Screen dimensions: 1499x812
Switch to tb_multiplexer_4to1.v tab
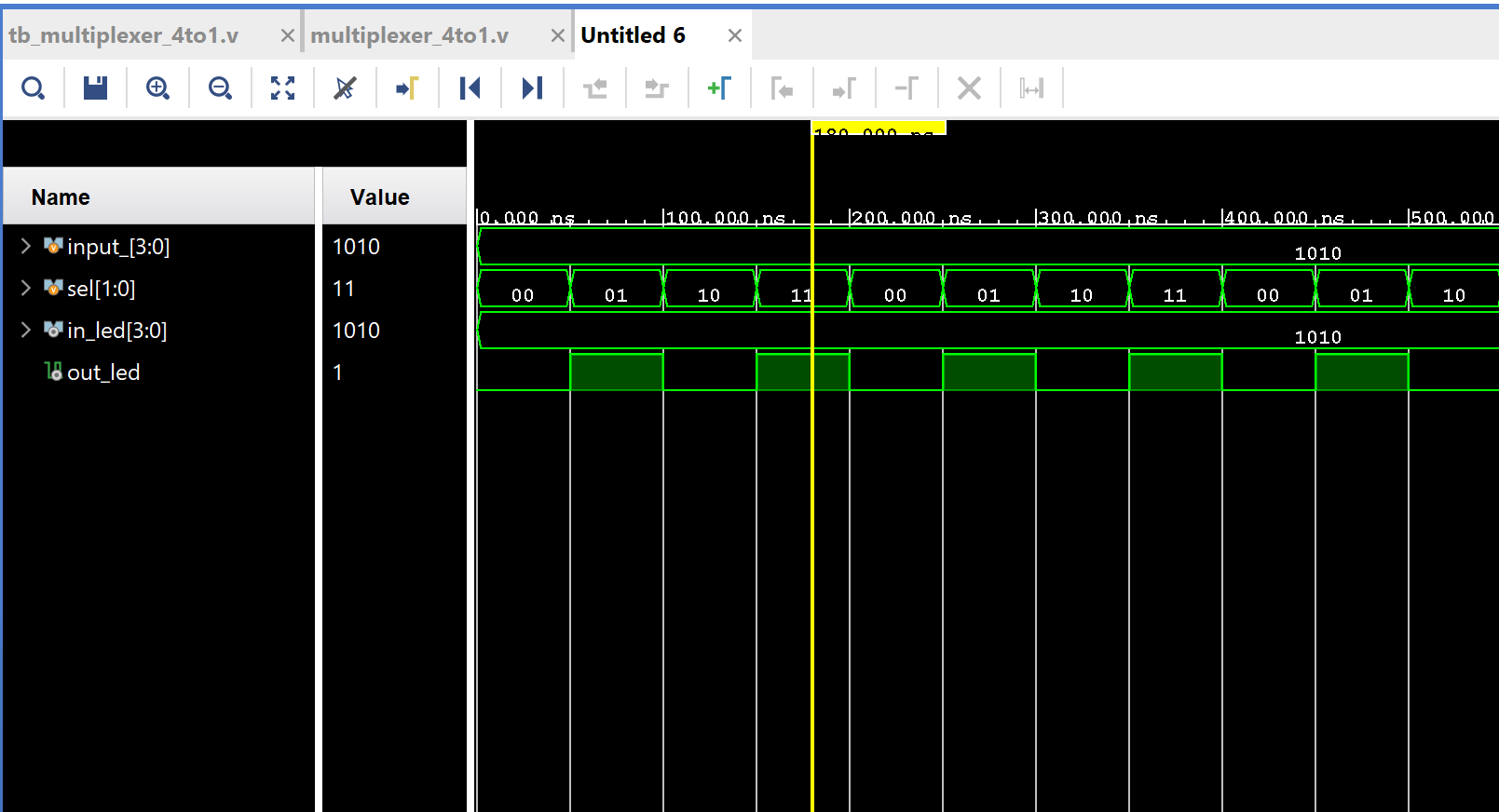click(x=124, y=35)
